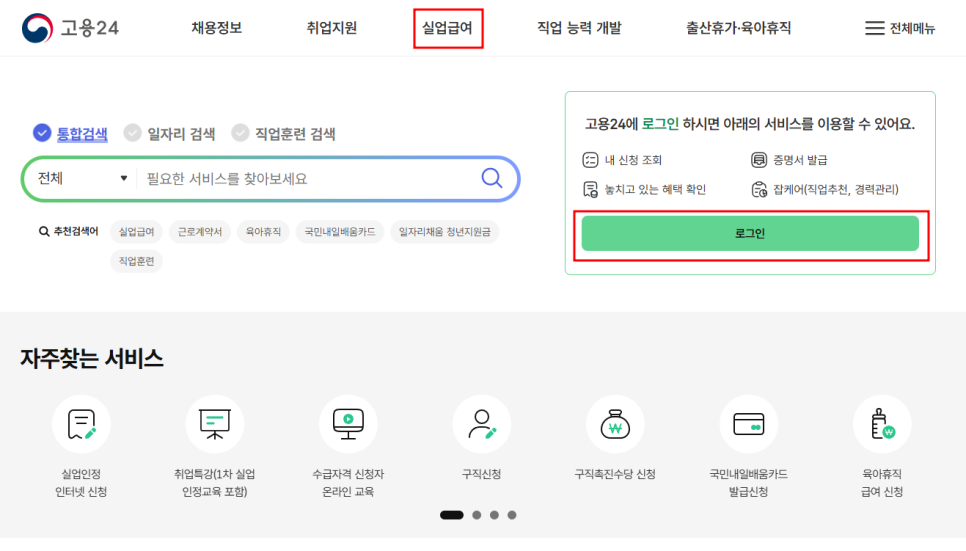Image resolution: width=966 pixels, height=551 pixels.
Task: Open the 취업지원 menu
Action: 331,28
